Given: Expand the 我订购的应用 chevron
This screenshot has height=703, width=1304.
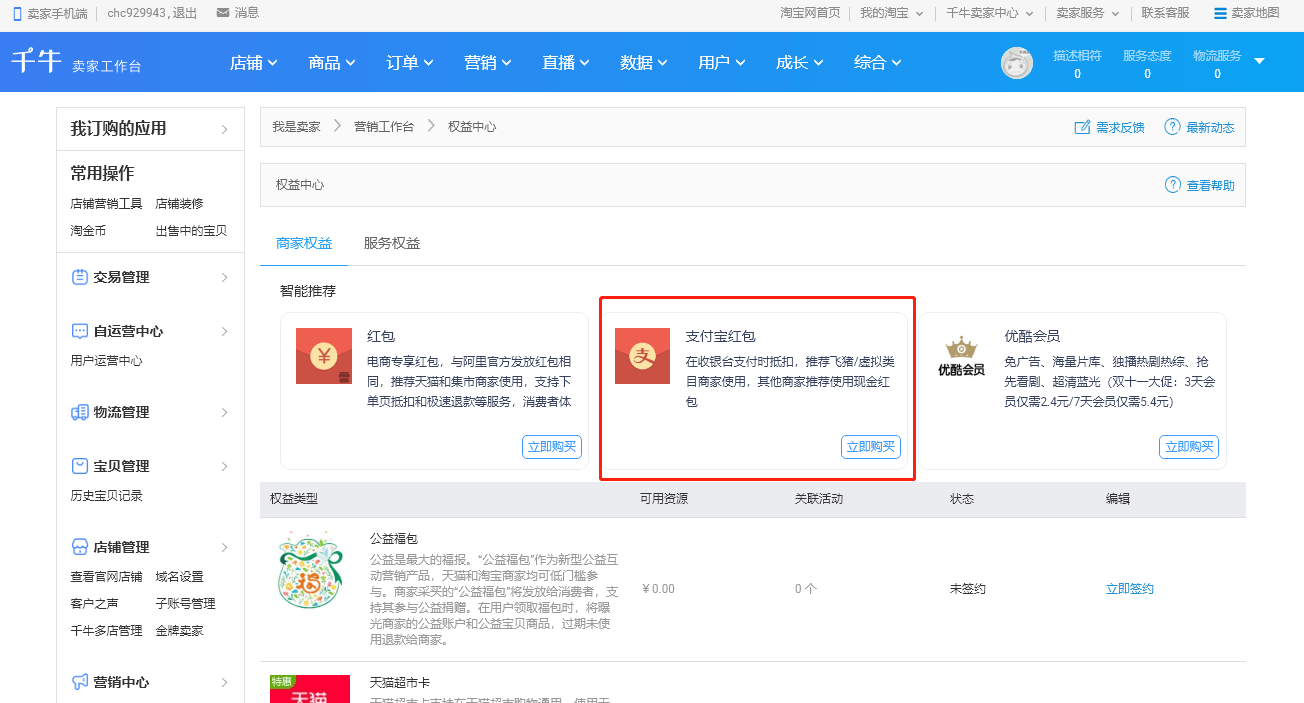Looking at the screenshot, I should [x=225, y=129].
